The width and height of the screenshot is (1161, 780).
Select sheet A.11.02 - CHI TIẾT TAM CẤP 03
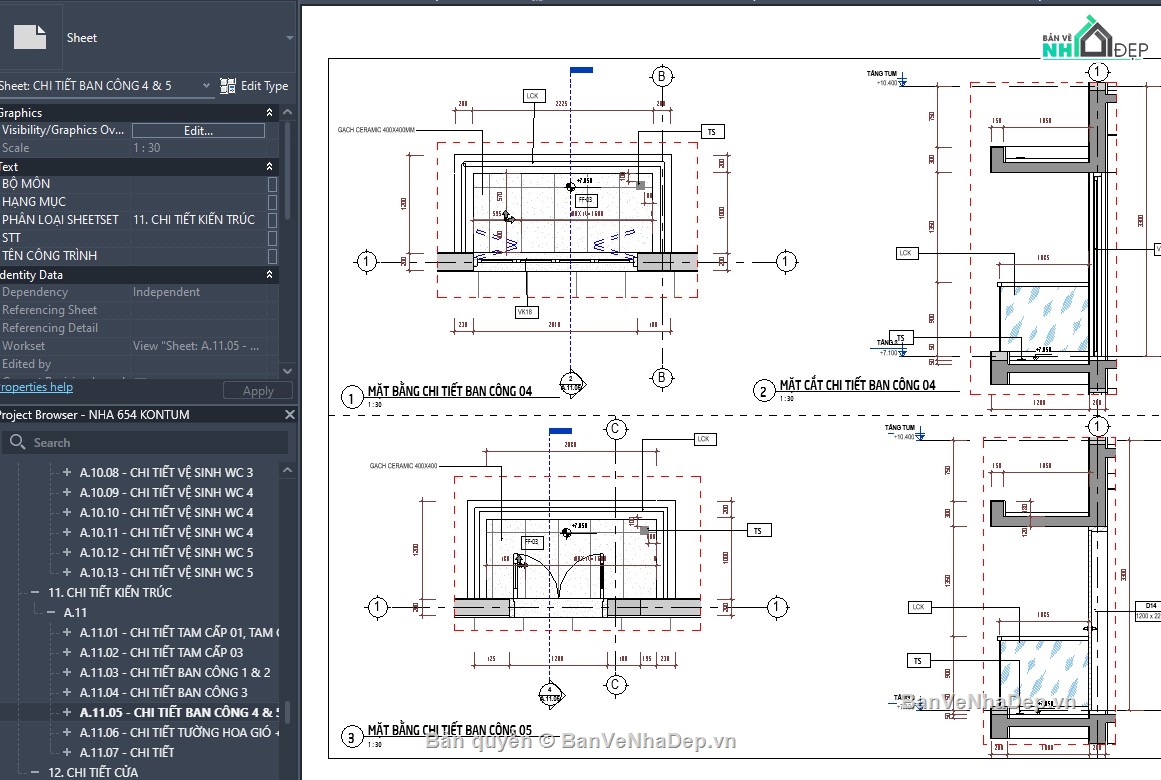coord(161,653)
